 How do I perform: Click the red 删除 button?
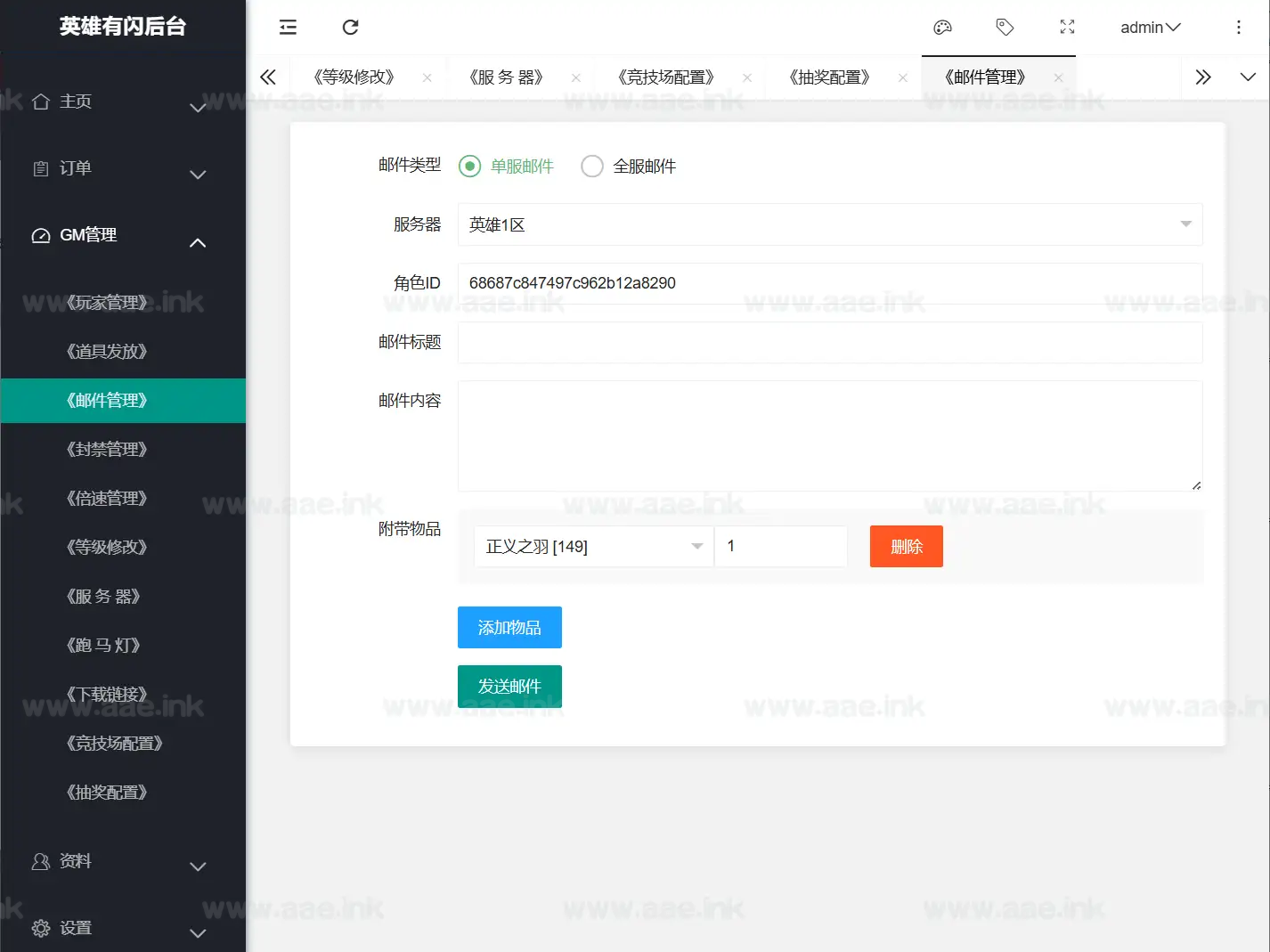[x=907, y=547]
